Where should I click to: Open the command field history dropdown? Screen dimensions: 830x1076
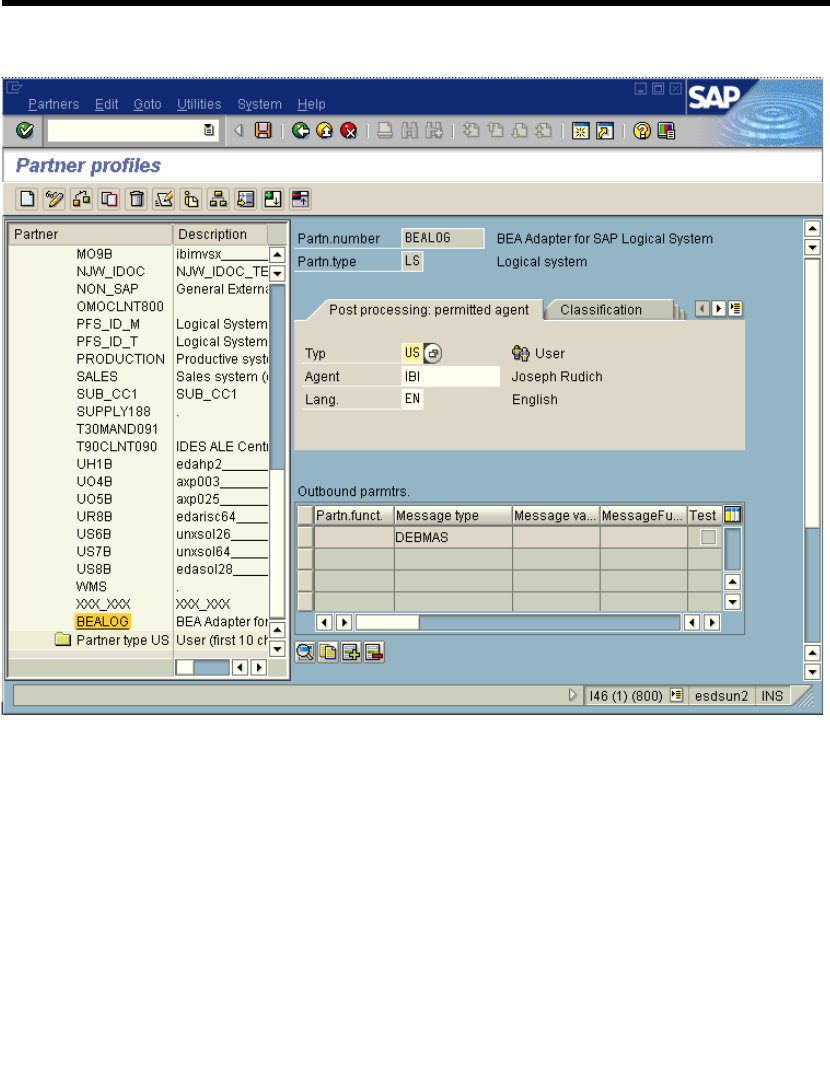pos(209,130)
